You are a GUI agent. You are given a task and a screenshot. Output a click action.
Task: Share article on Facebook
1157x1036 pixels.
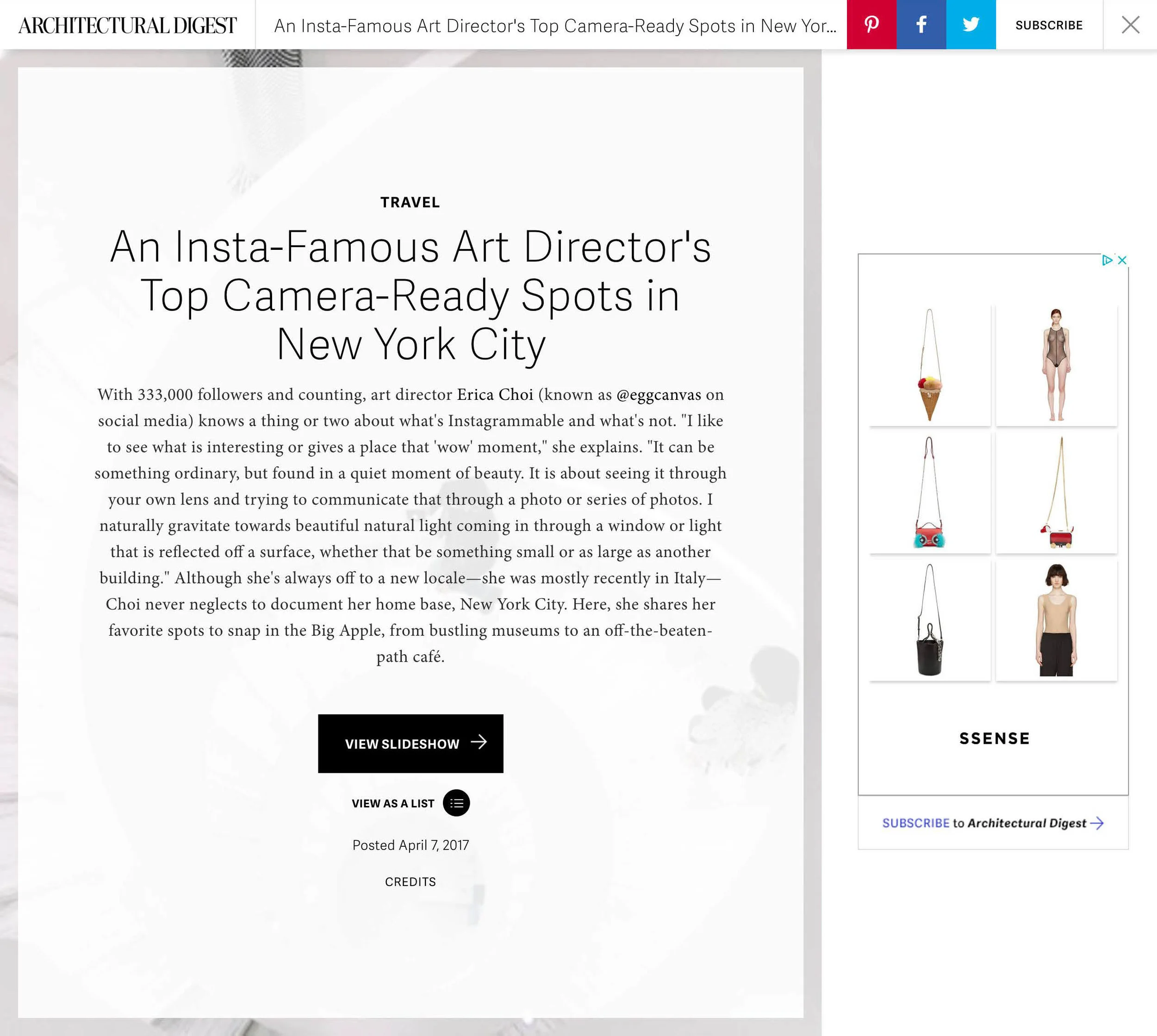tap(921, 25)
